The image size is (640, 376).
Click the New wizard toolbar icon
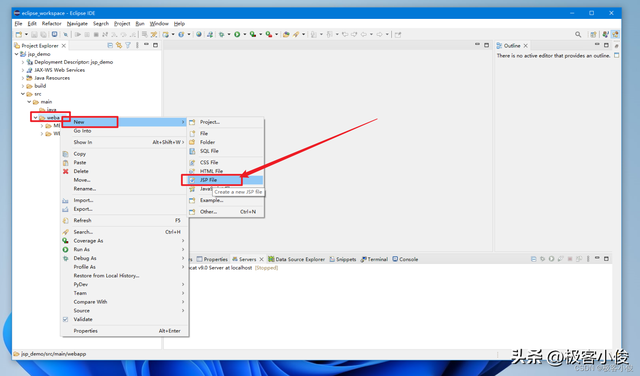(19, 34)
